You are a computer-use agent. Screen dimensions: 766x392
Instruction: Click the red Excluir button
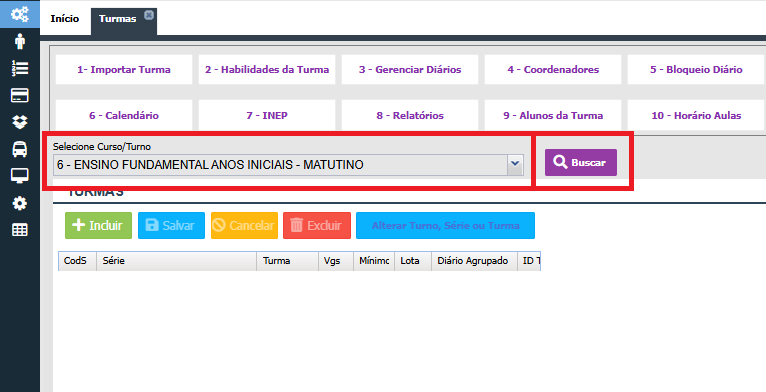[x=317, y=225]
